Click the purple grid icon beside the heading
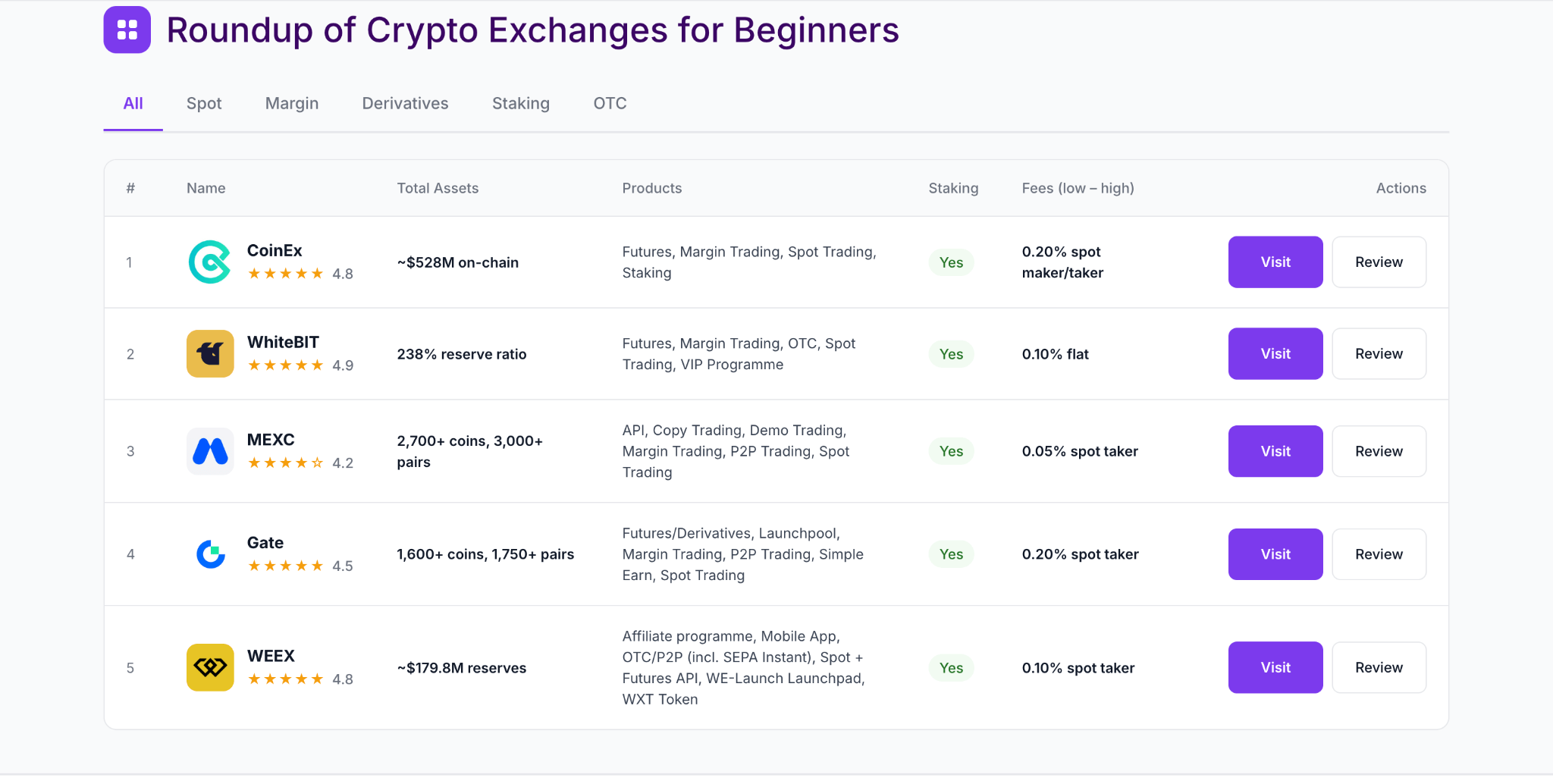The height and width of the screenshot is (784, 1553). 127,30
